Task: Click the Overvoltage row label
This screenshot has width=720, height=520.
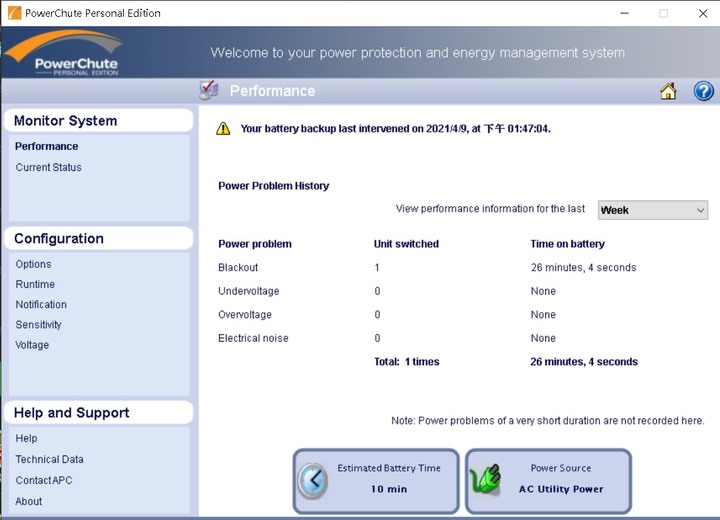Action: [245, 315]
